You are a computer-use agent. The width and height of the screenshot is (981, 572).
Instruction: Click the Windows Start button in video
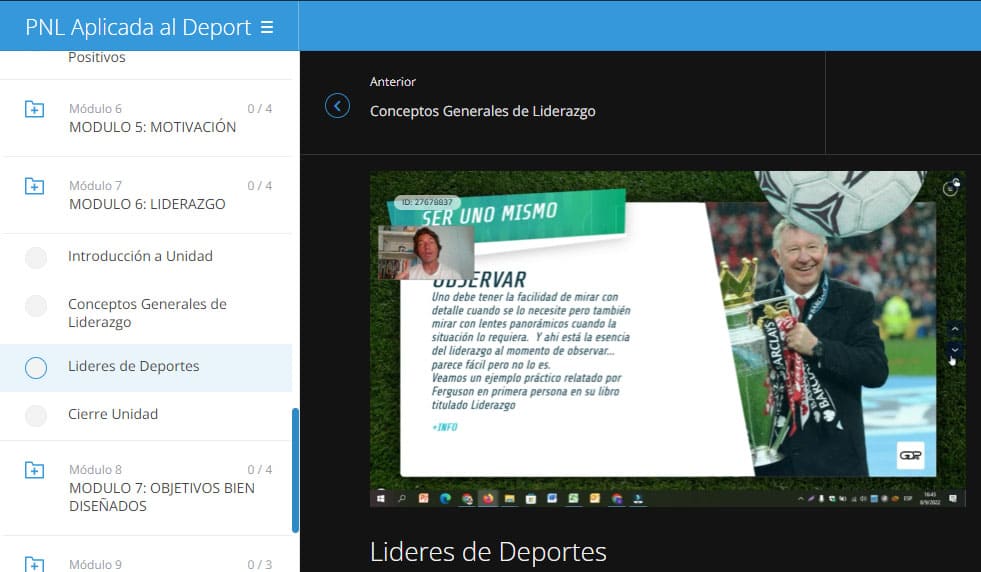381,498
